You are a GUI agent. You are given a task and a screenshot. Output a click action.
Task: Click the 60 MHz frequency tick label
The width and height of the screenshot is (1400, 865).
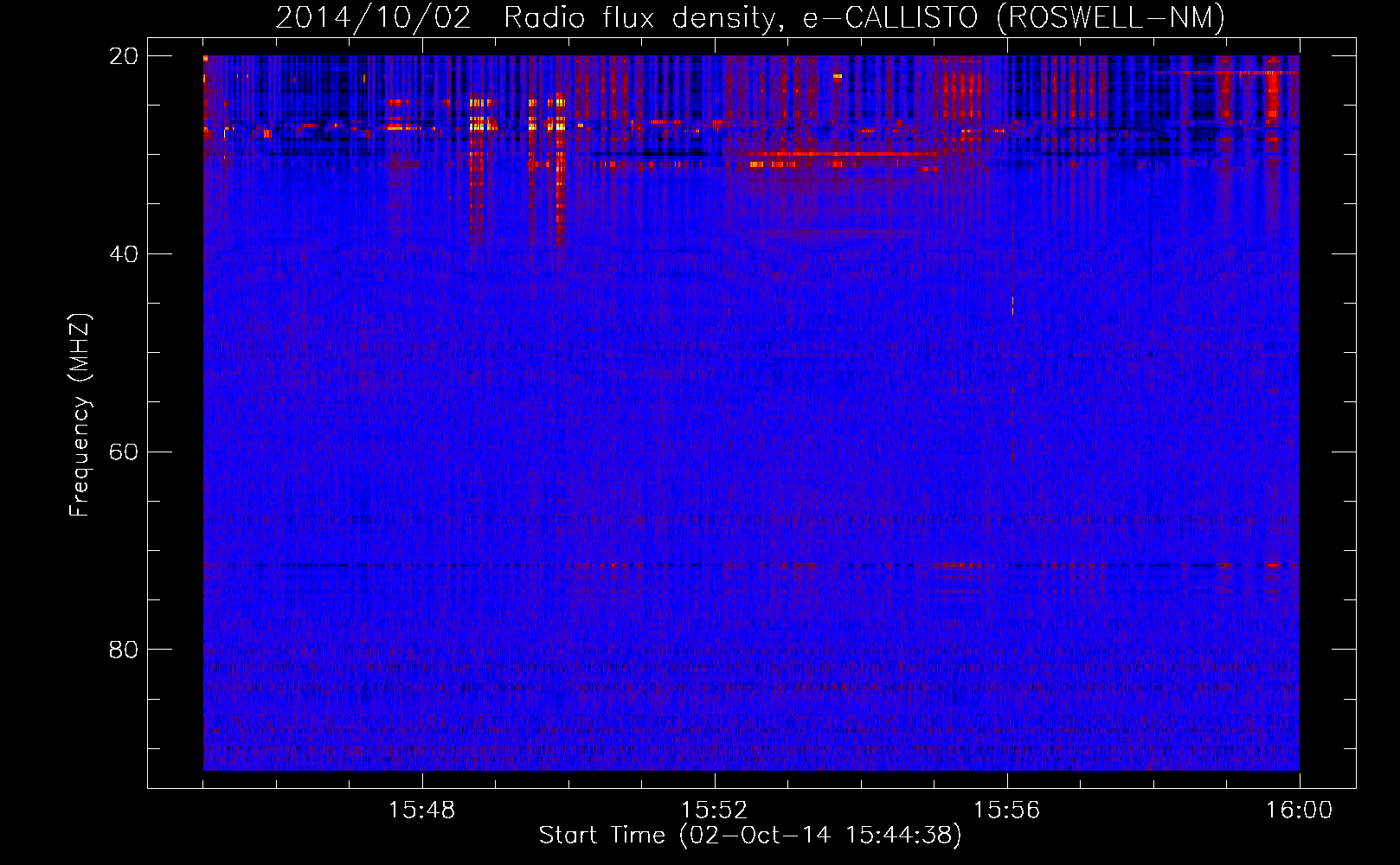point(123,452)
